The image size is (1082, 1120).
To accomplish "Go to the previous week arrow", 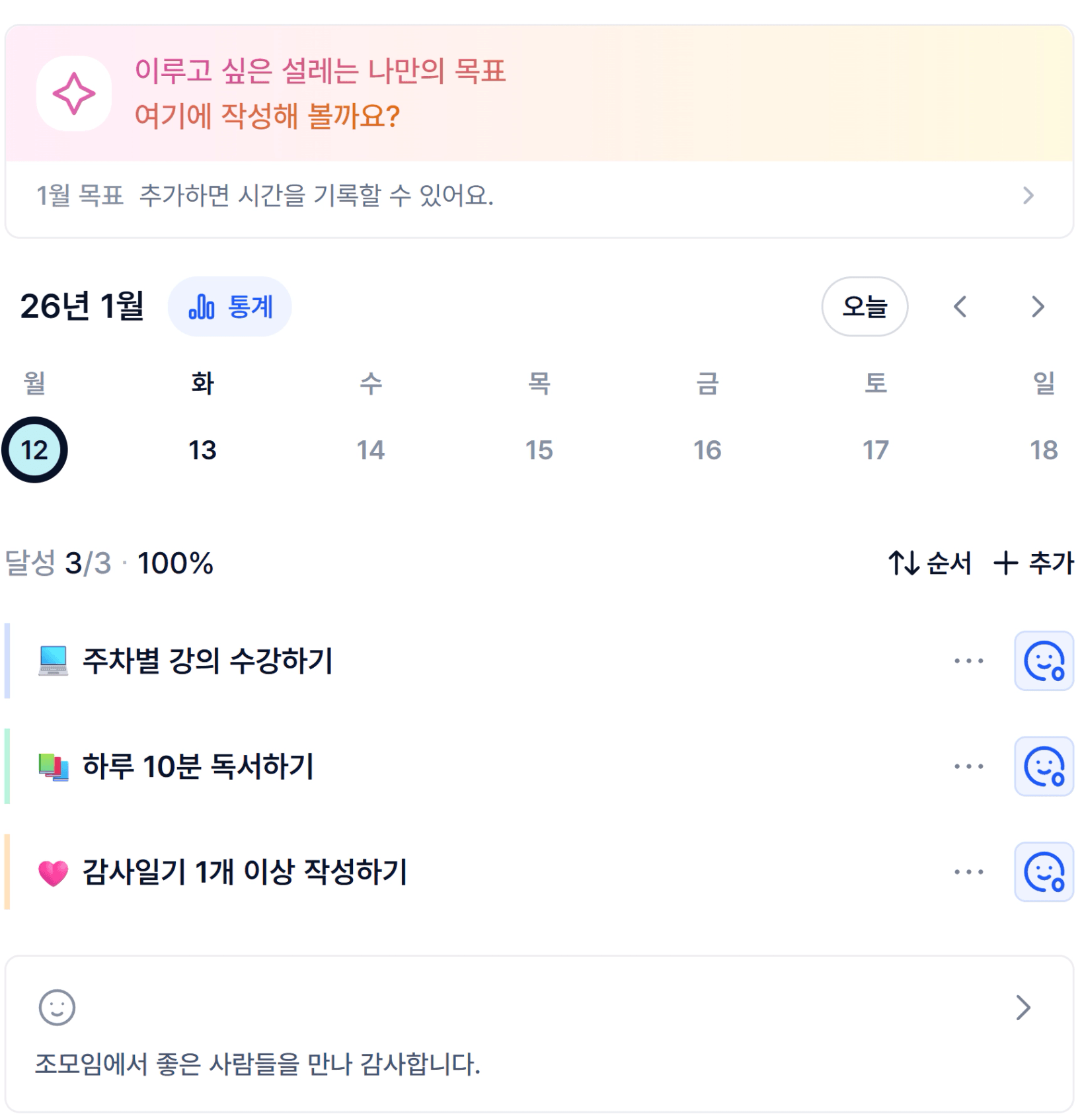I will click(x=960, y=307).
